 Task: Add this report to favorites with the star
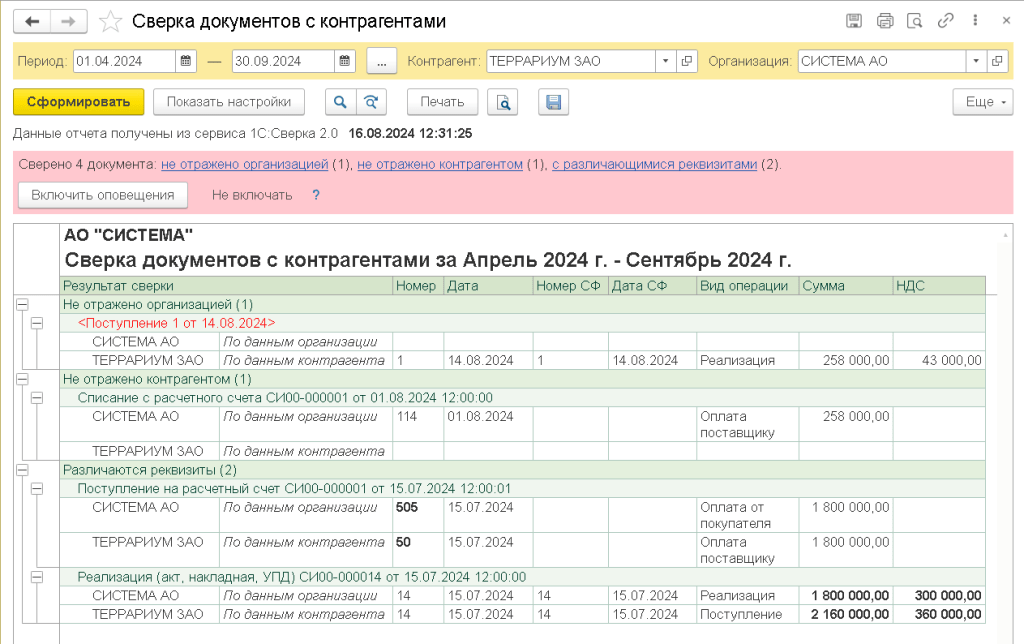[x=112, y=21]
